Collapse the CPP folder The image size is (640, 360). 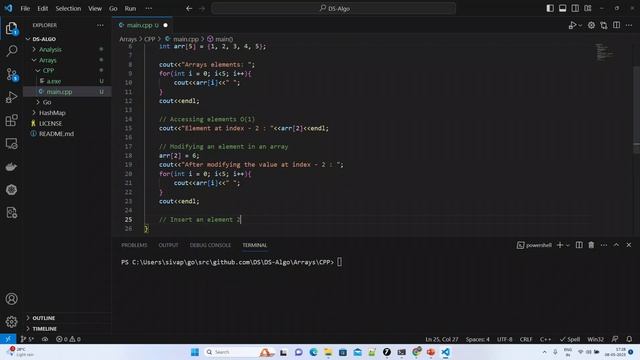coord(48,71)
